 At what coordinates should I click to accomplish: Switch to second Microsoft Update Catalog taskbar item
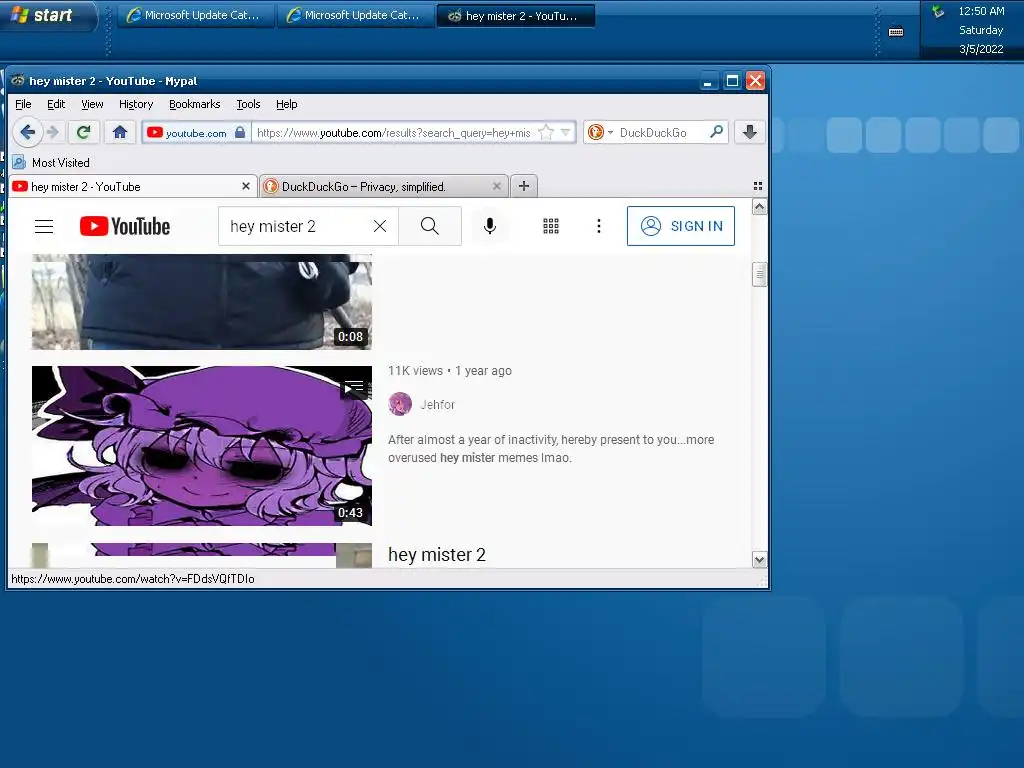click(x=356, y=16)
